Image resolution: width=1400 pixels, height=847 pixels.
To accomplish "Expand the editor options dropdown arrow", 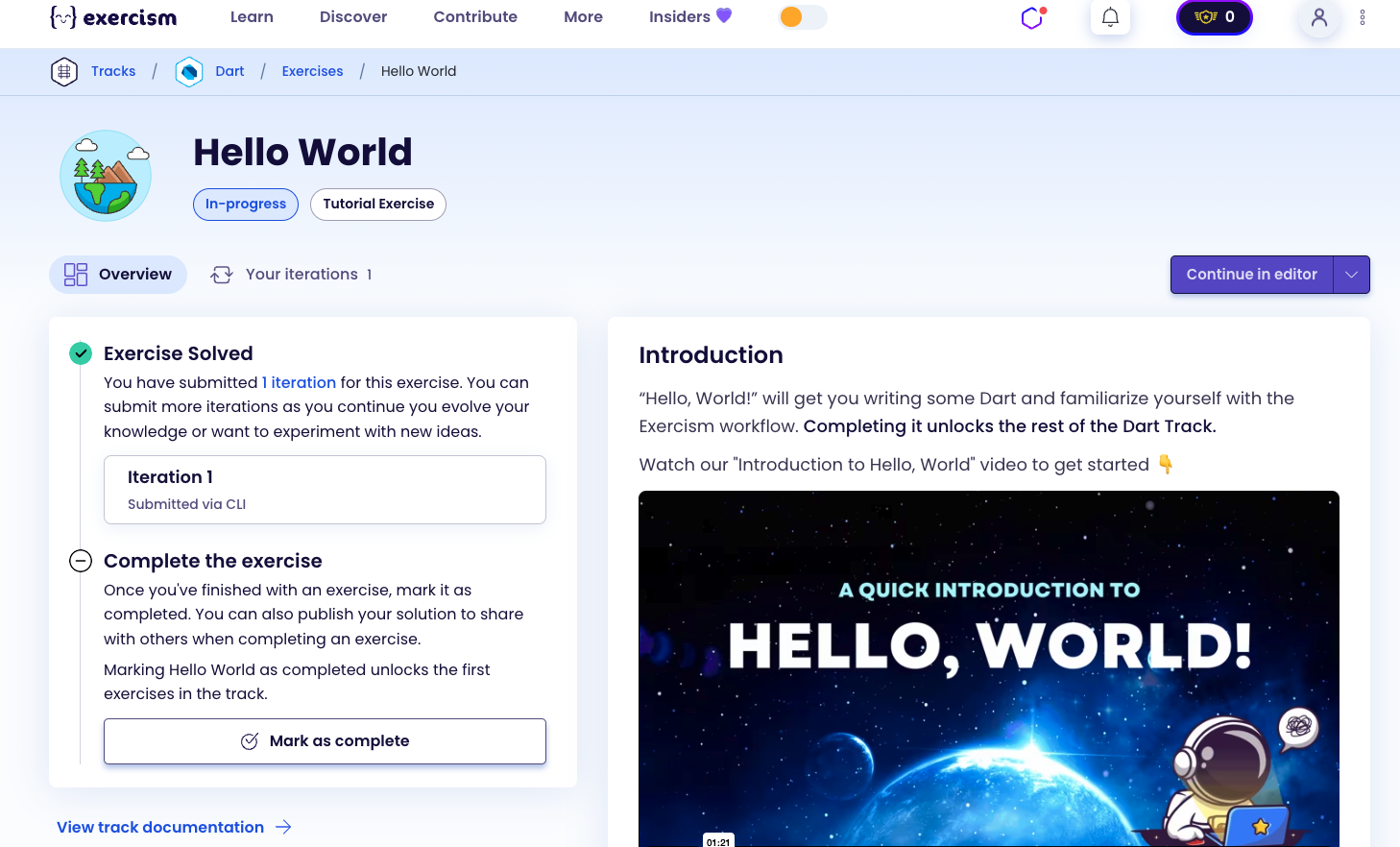I will pyautogui.click(x=1351, y=275).
